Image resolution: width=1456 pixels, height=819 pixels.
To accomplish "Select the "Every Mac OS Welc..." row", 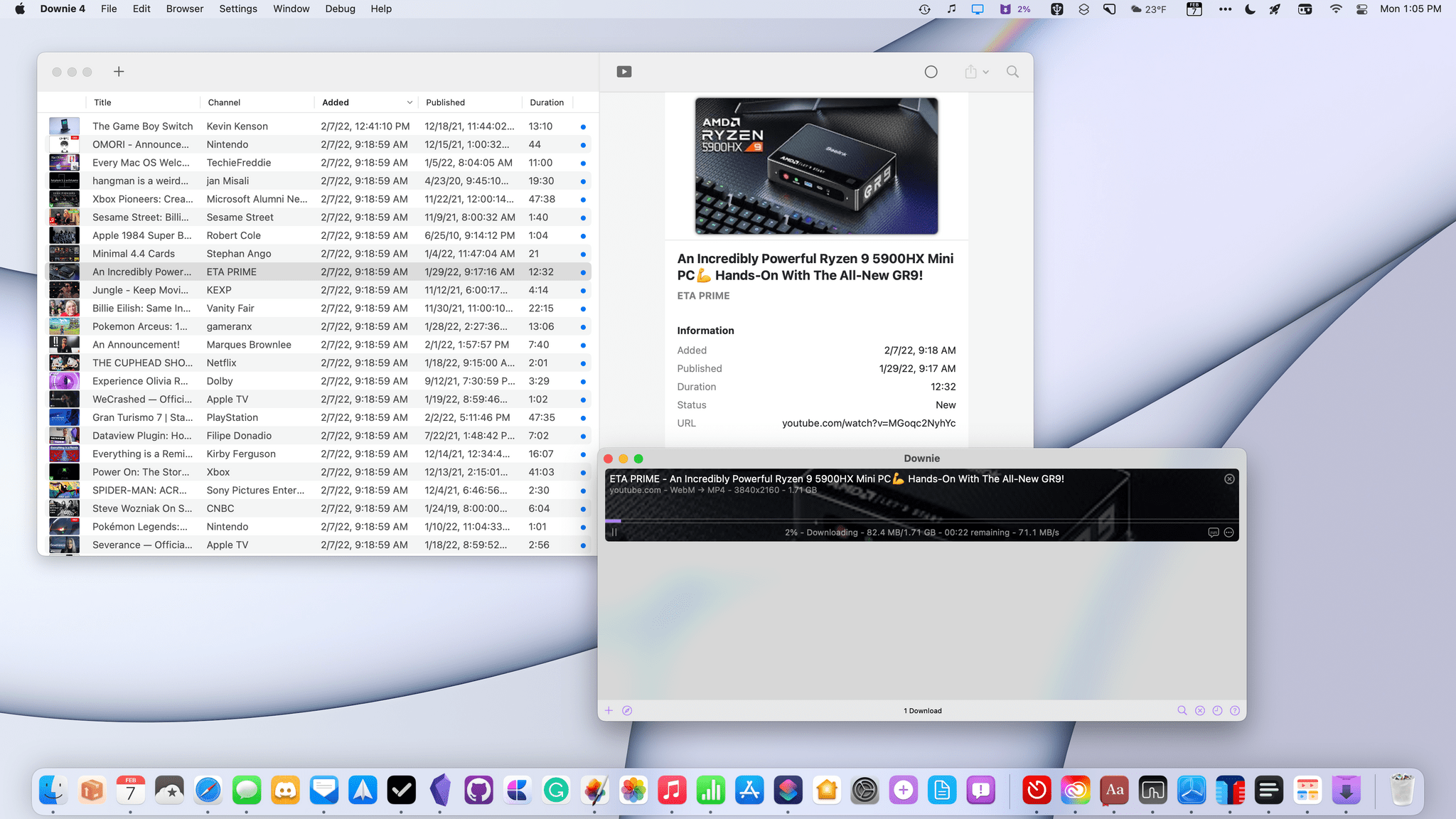I will [x=318, y=163].
